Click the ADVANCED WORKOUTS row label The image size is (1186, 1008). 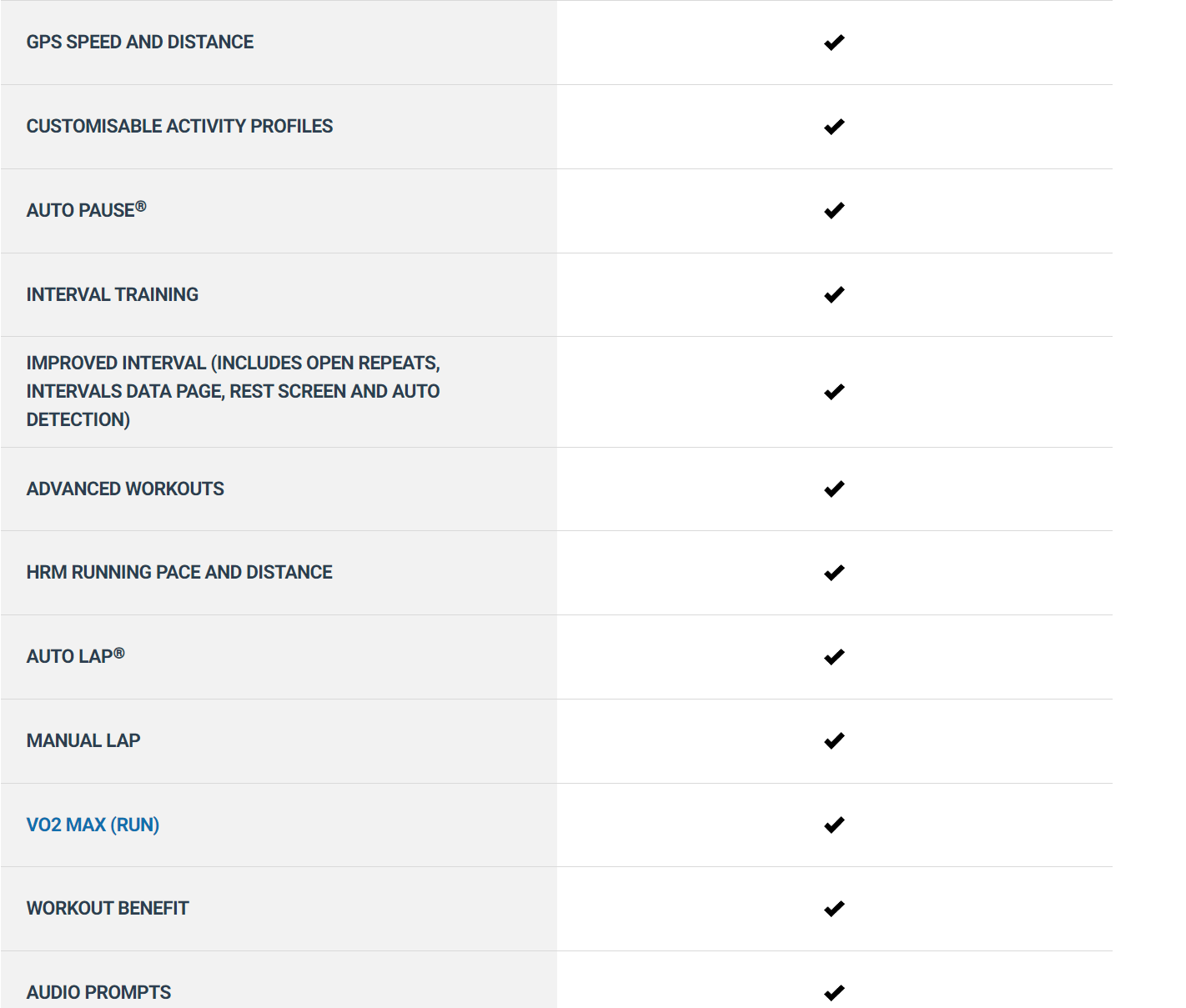pyautogui.click(x=125, y=489)
